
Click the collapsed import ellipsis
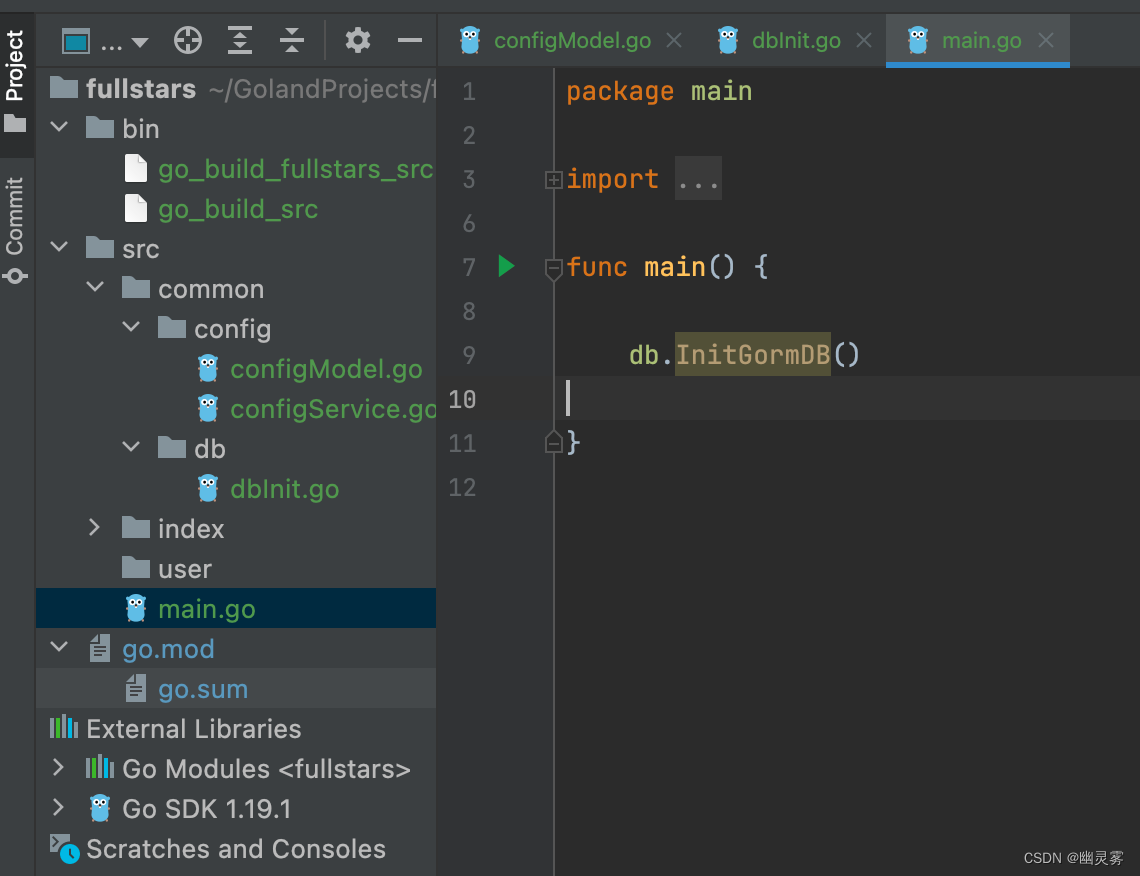(698, 179)
